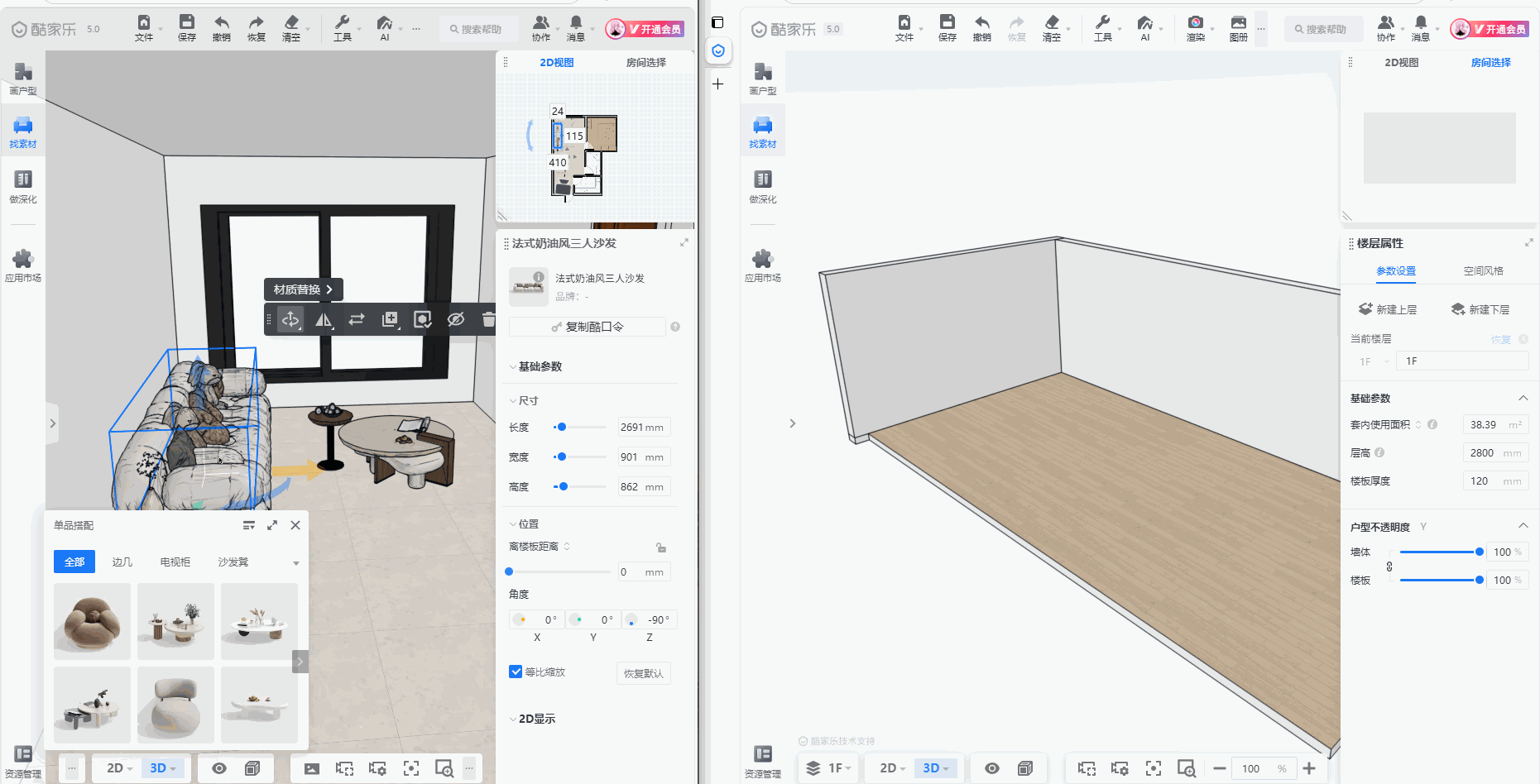This screenshot has height=784, width=1540.
Task: Open the 图册 album icon in top toolbar
Action: 1238,28
